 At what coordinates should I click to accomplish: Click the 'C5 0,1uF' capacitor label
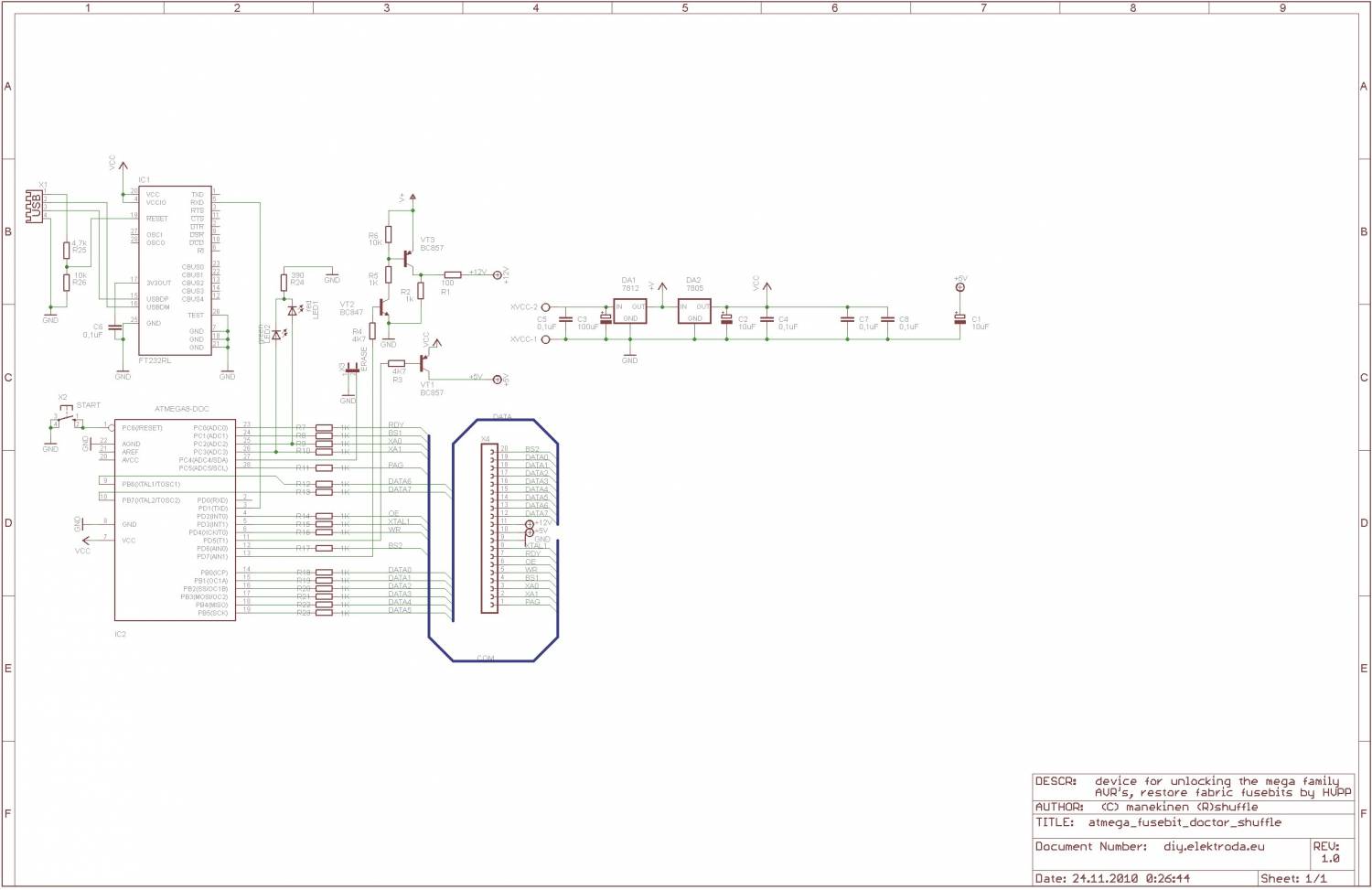[x=546, y=323]
